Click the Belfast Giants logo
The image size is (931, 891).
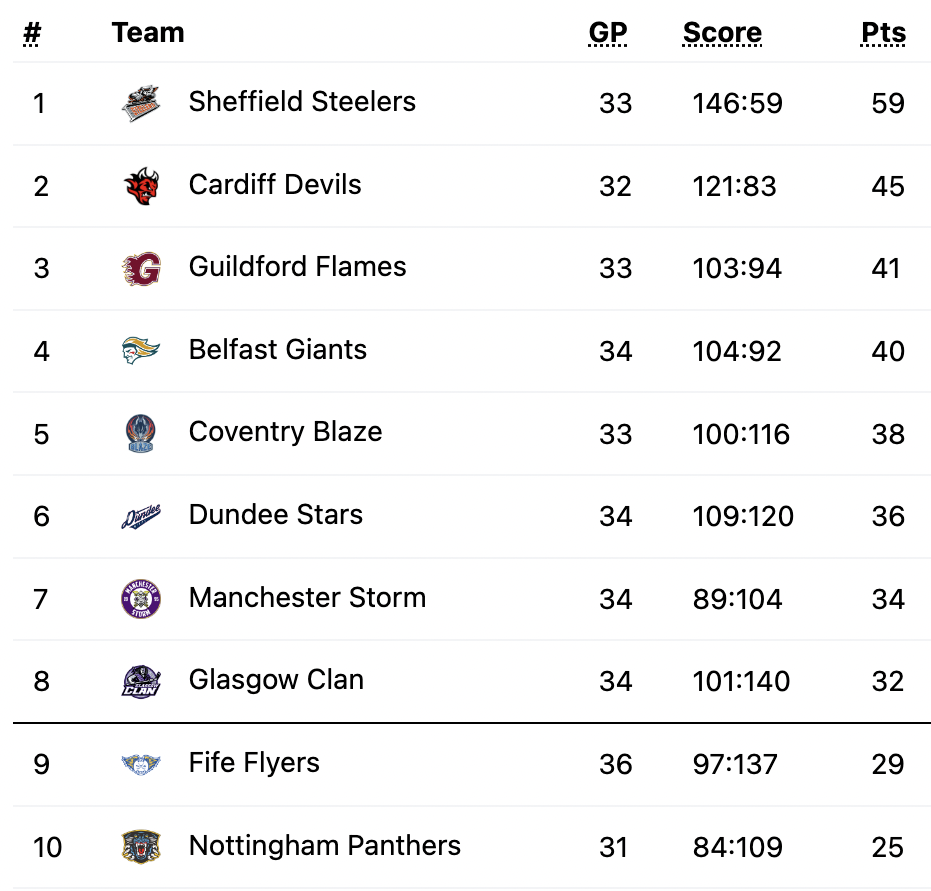coord(141,350)
